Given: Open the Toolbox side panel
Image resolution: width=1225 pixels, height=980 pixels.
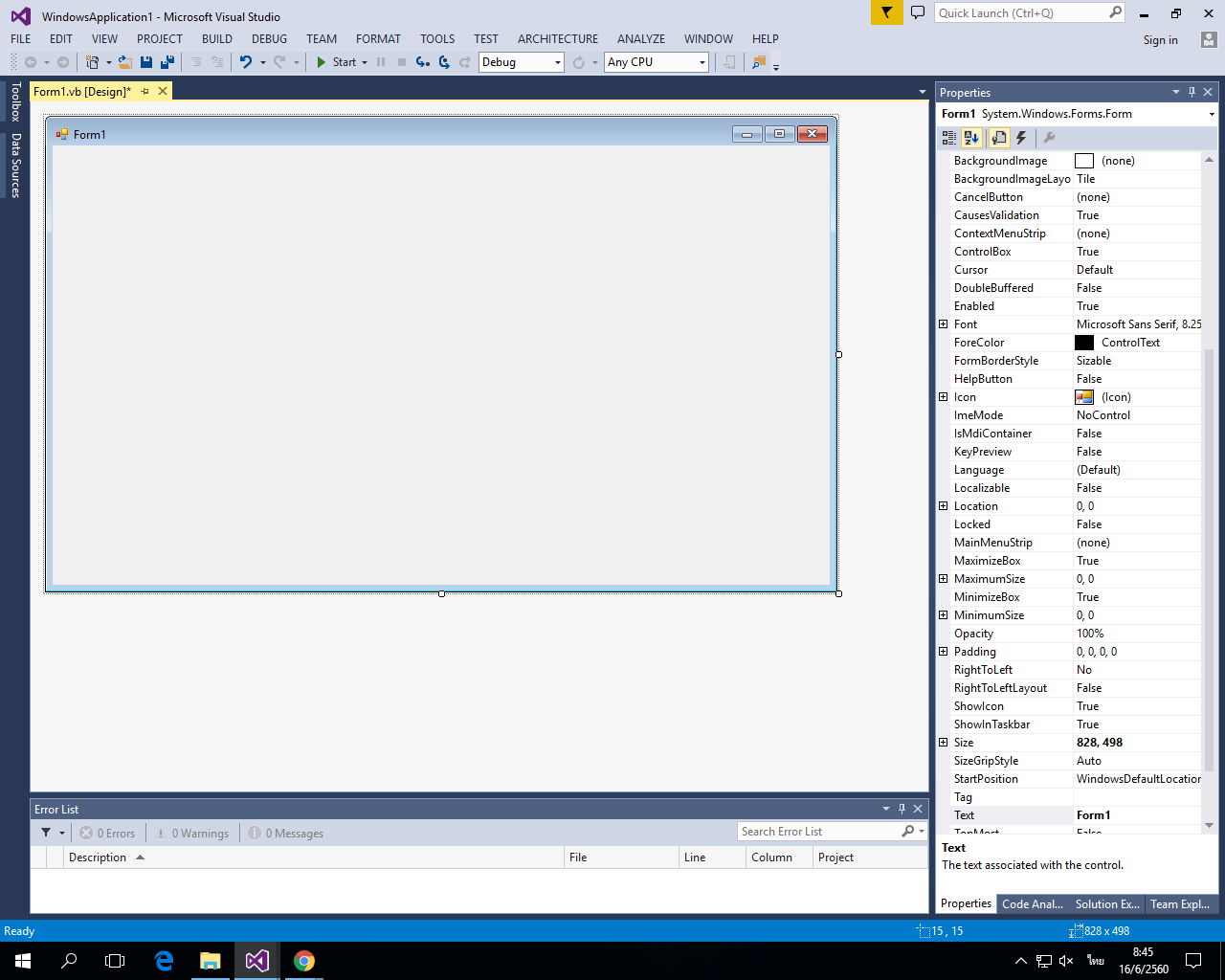Looking at the screenshot, I should pyautogui.click(x=15, y=101).
